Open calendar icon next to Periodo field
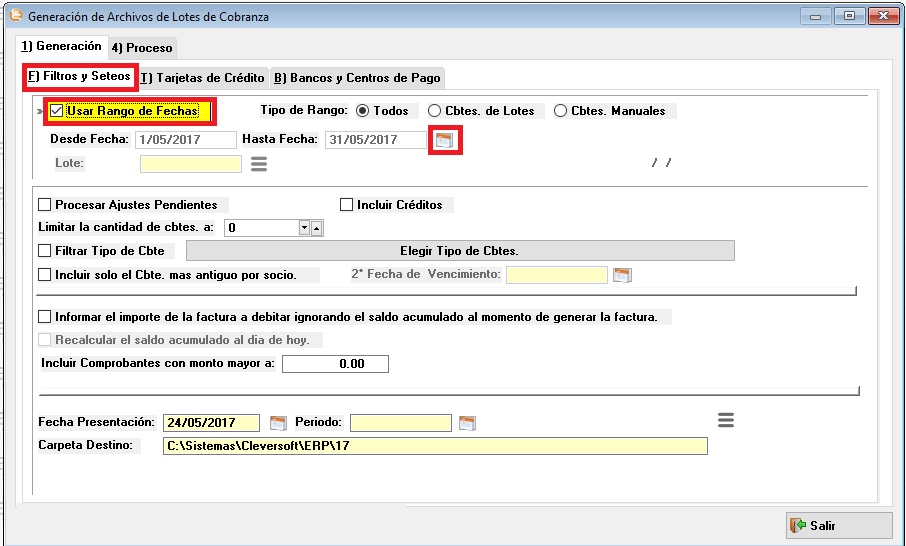 (x=466, y=423)
